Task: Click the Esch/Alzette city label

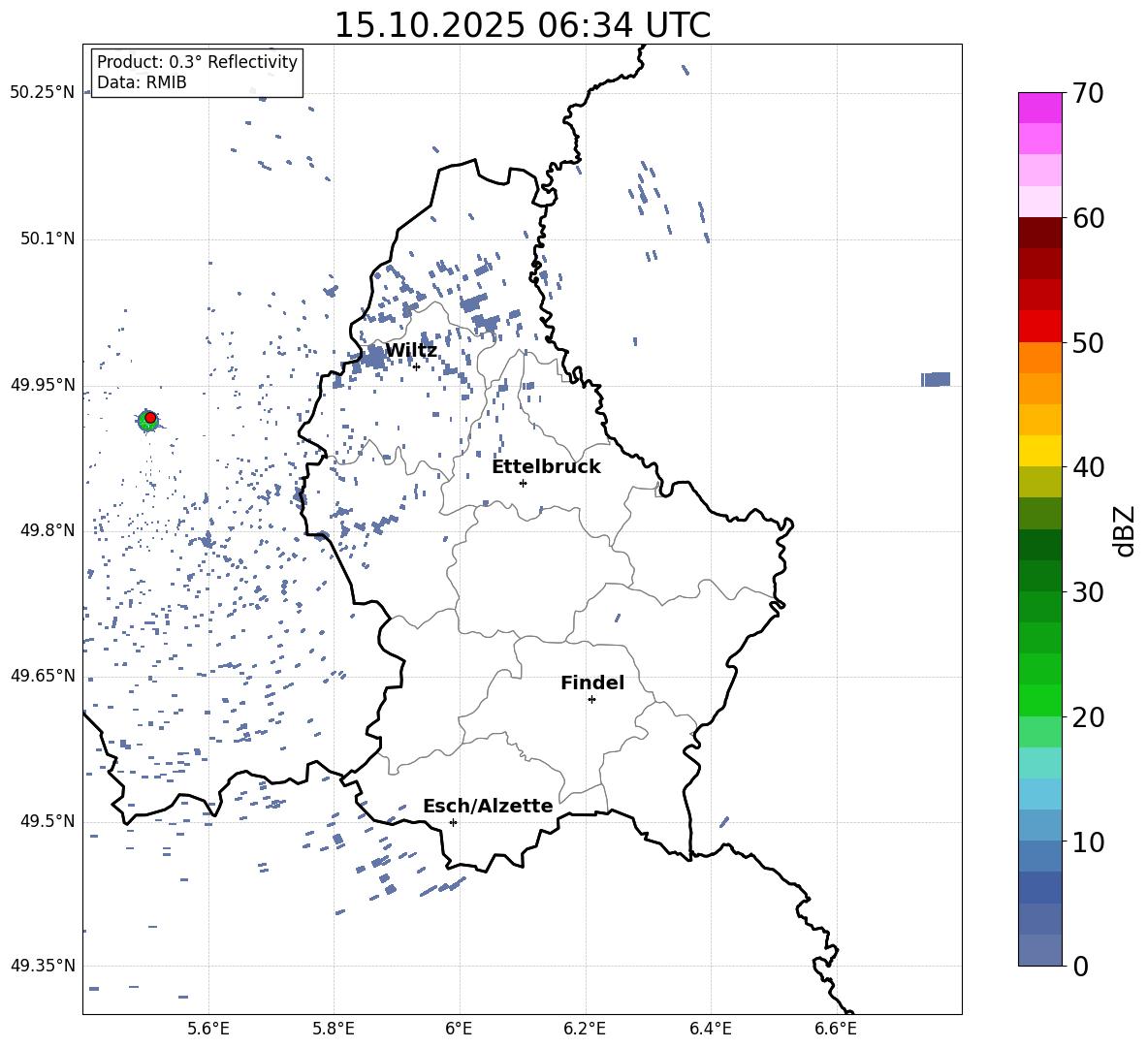Action: click(489, 807)
